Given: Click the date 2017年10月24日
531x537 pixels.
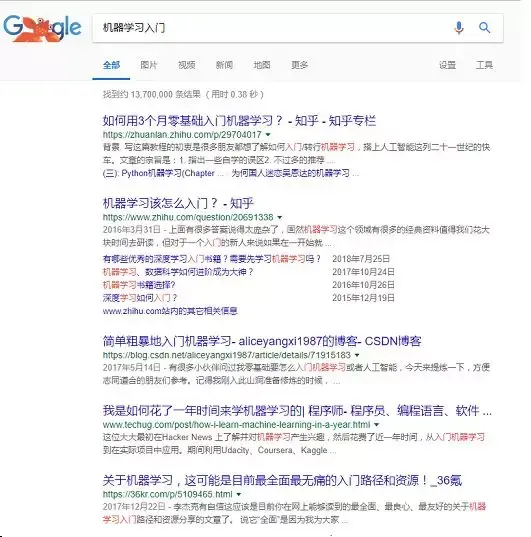Looking at the screenshot, I should [x=363, y=272].
